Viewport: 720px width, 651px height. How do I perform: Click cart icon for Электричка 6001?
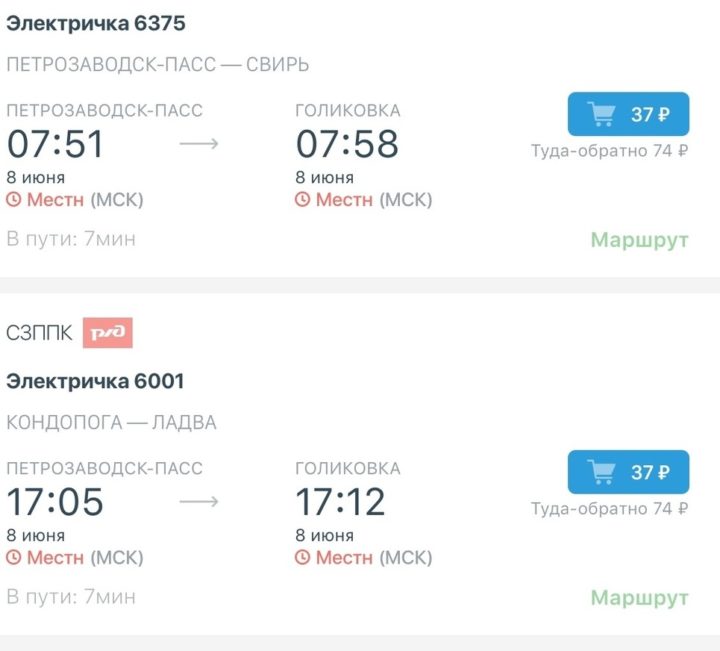click(x=601, y=472)
